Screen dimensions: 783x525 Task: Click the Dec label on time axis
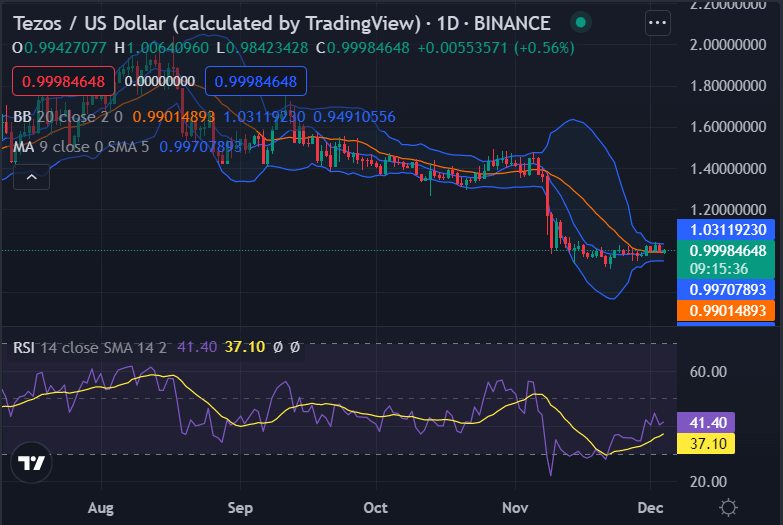[650, 508]
